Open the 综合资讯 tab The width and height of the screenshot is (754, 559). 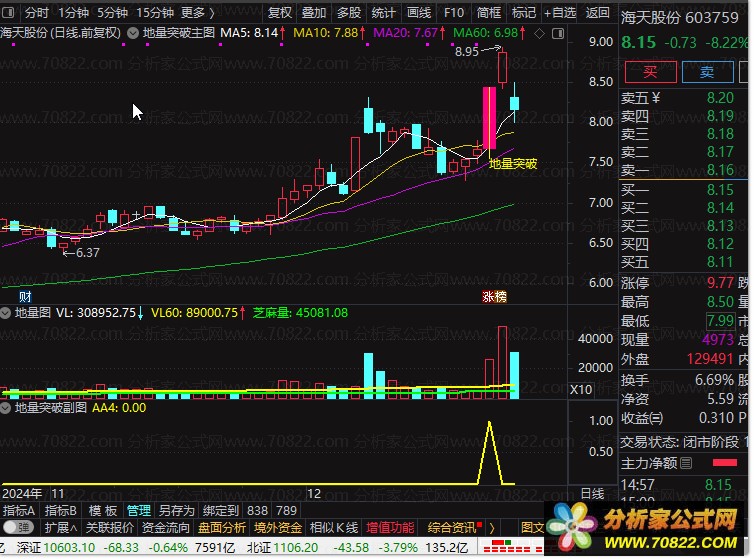452,528
